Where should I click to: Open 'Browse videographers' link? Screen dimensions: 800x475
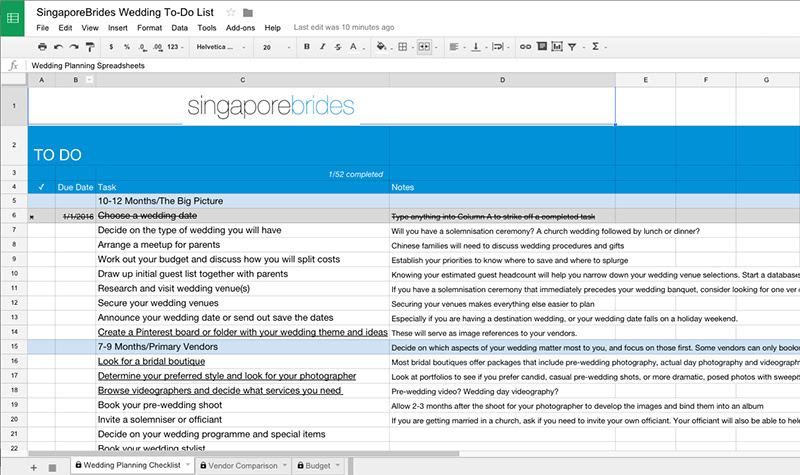point(220,390)
